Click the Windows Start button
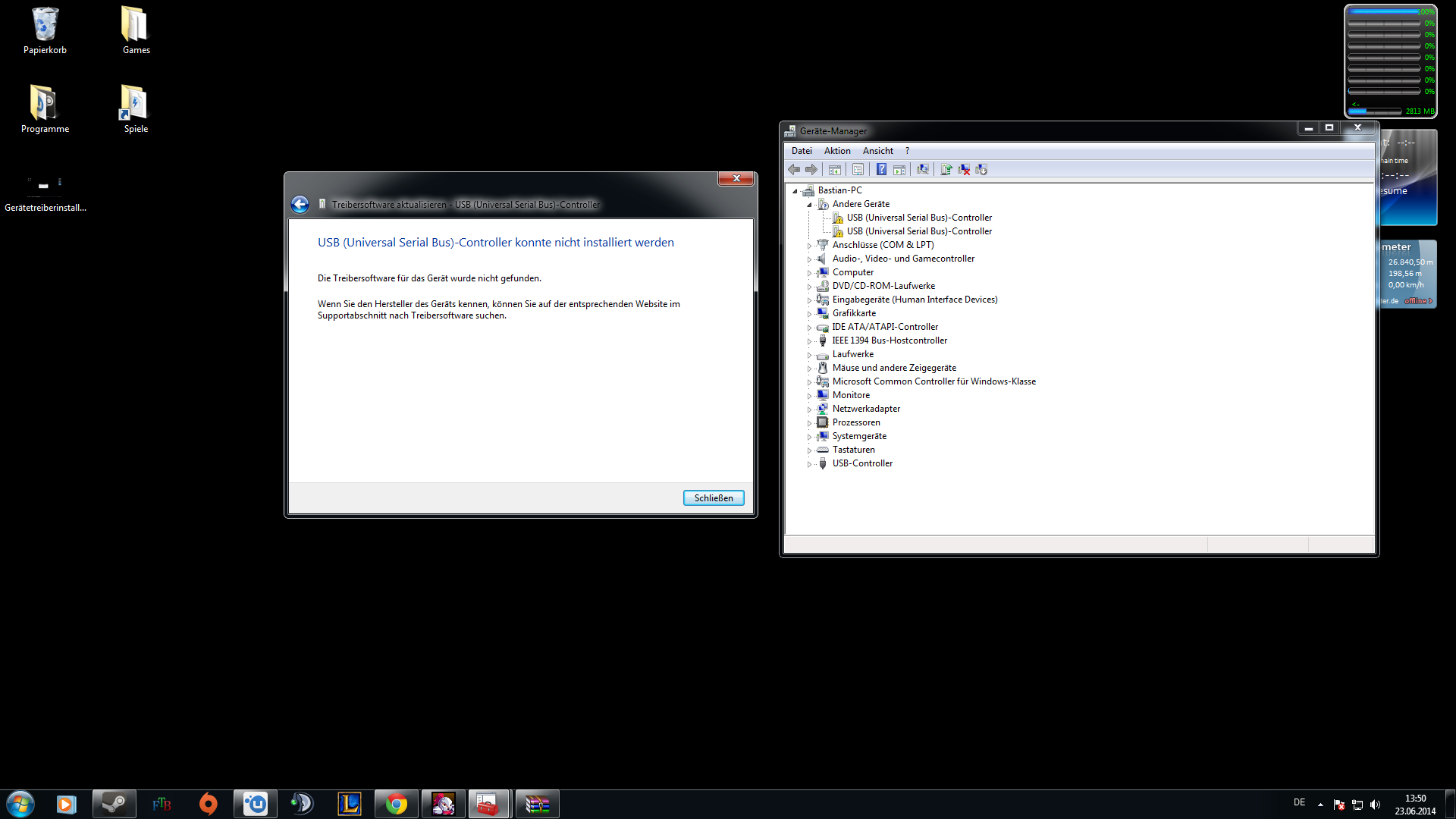The height and width of the screenshot is (819, 1456). (20, 804)
